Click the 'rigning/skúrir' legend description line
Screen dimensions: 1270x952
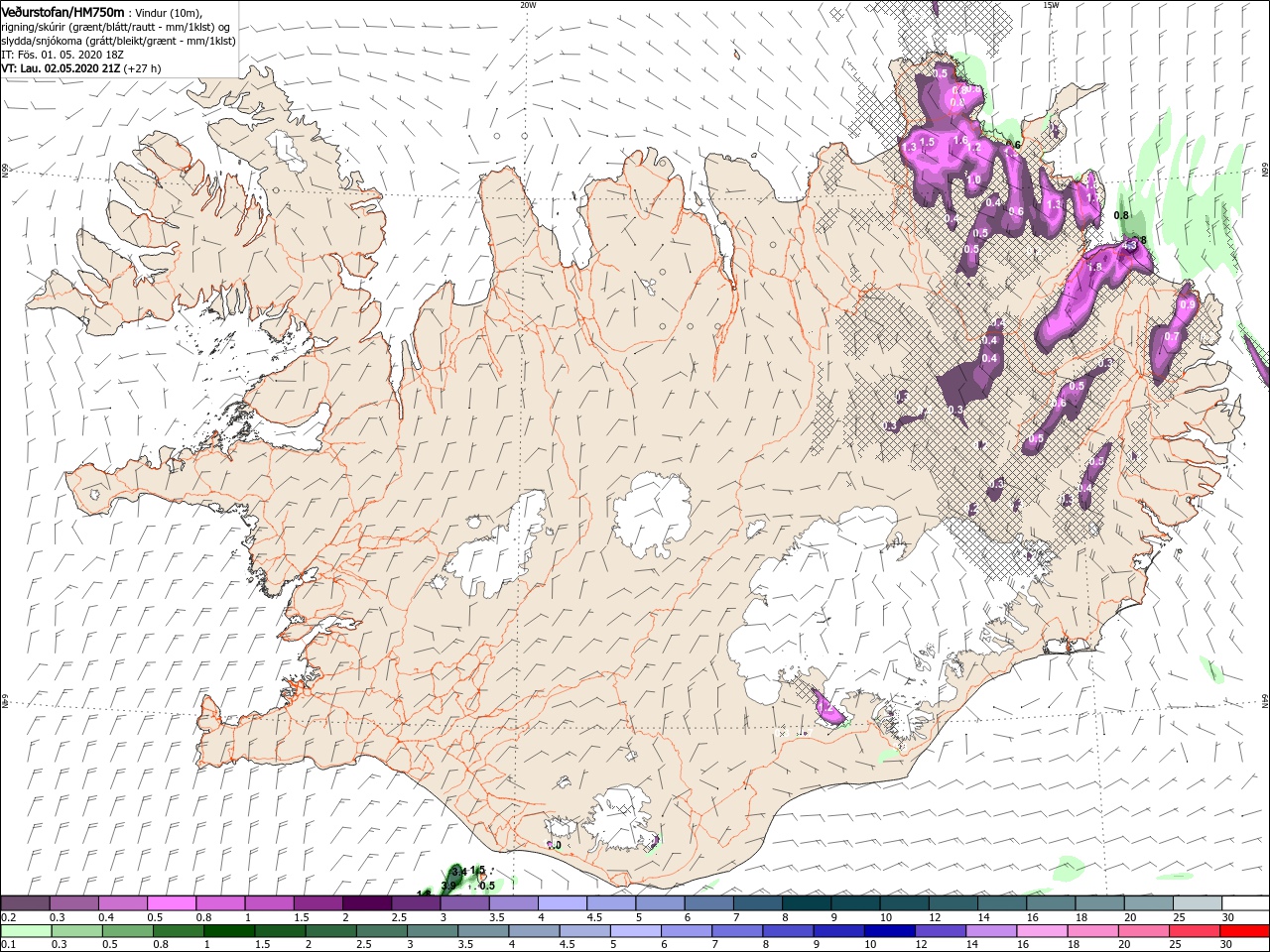115,26
